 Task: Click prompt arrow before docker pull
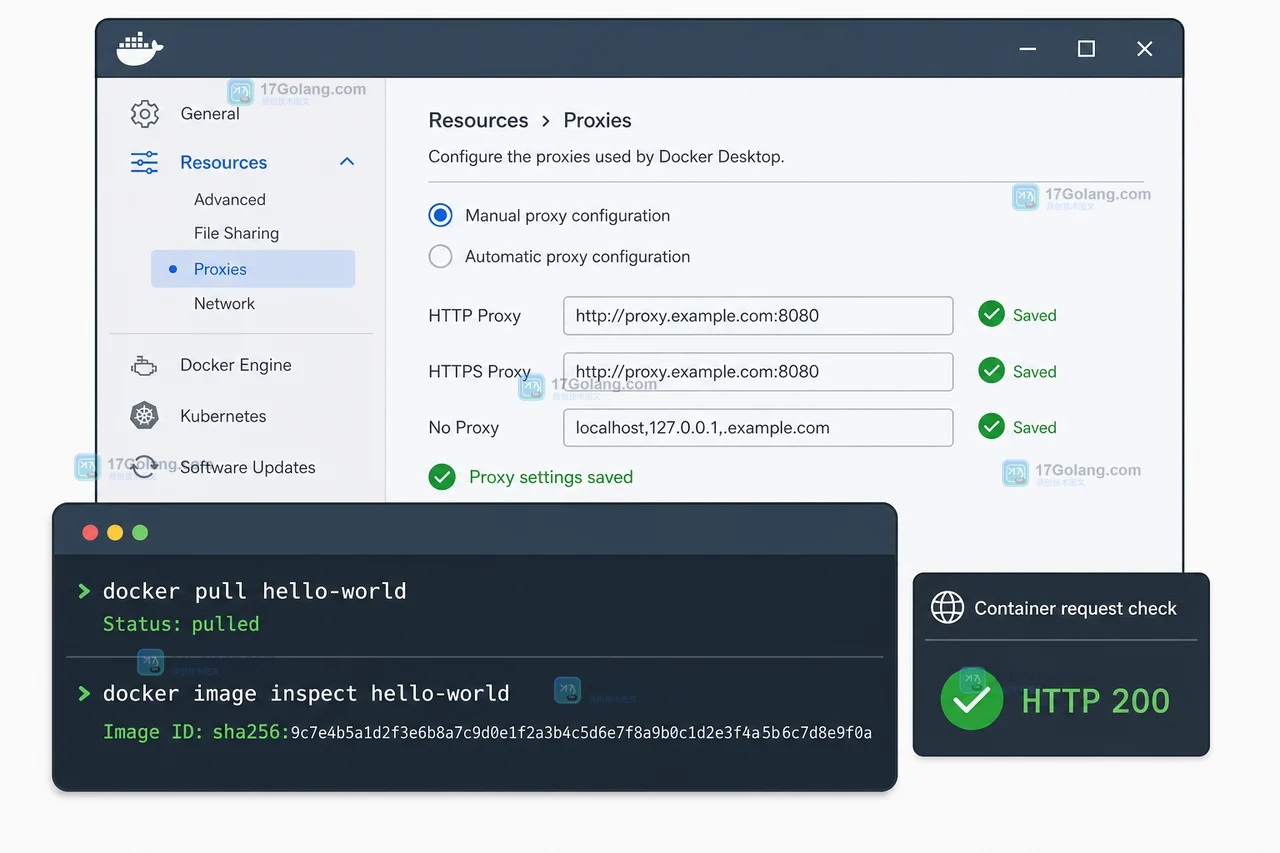84,591
